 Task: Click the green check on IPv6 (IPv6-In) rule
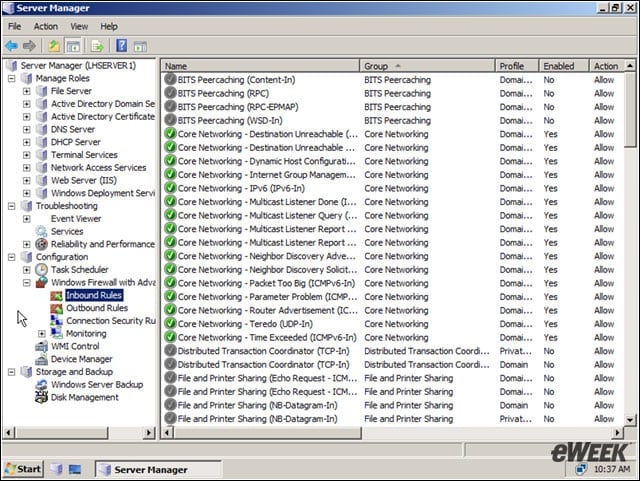tap(170, 188)
